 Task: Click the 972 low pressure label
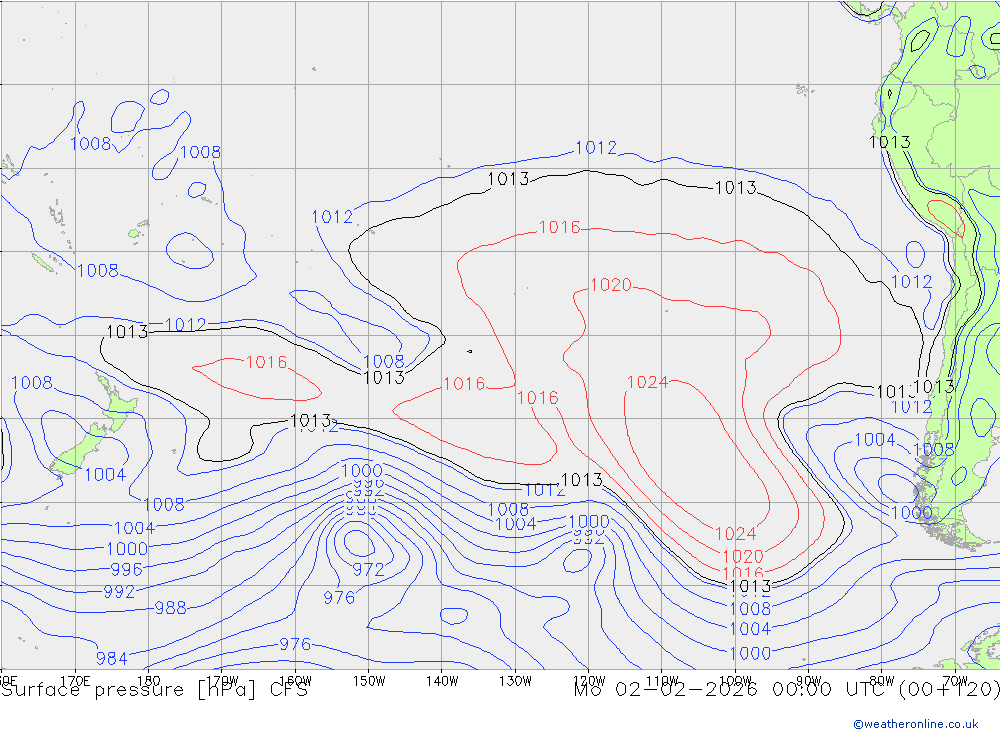[x=369, y=568]
